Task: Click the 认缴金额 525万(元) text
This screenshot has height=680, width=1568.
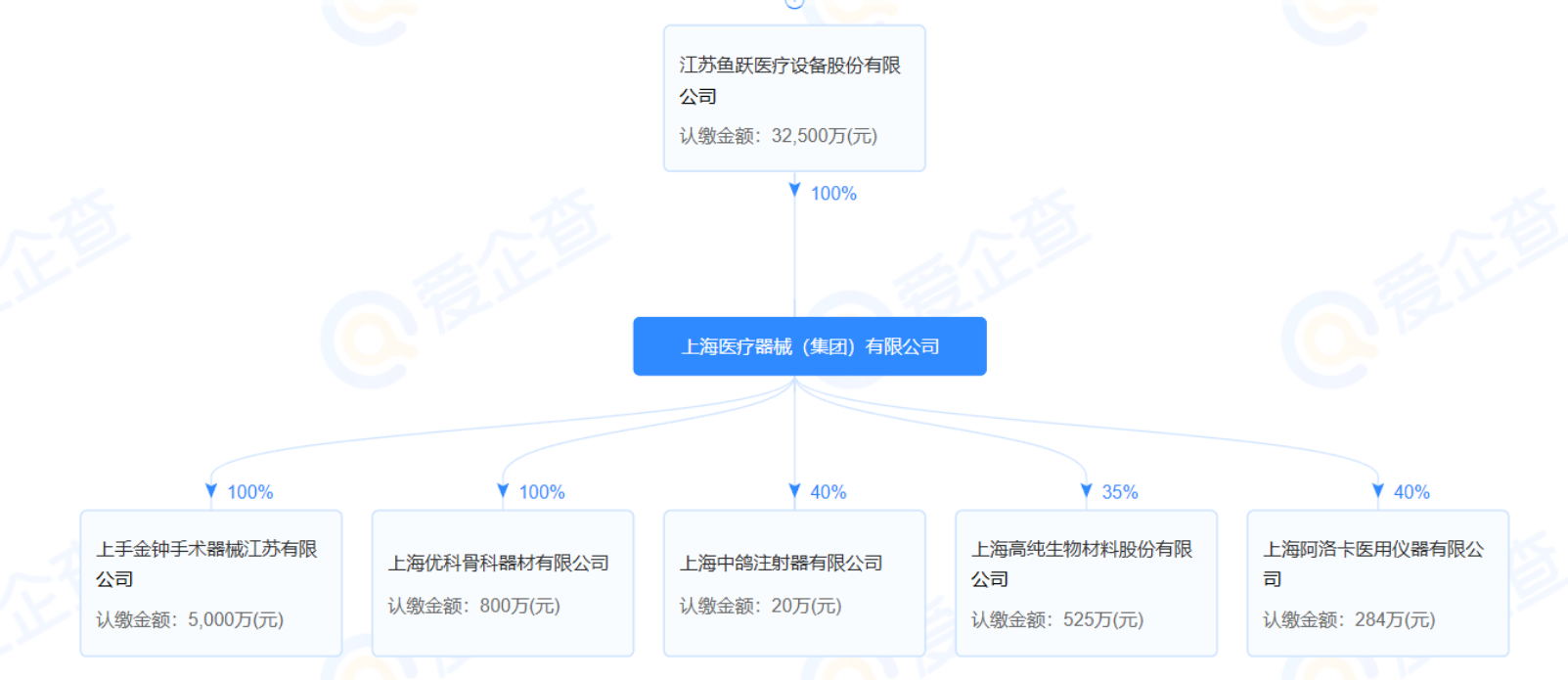Action: click(x=1057, y=619)
